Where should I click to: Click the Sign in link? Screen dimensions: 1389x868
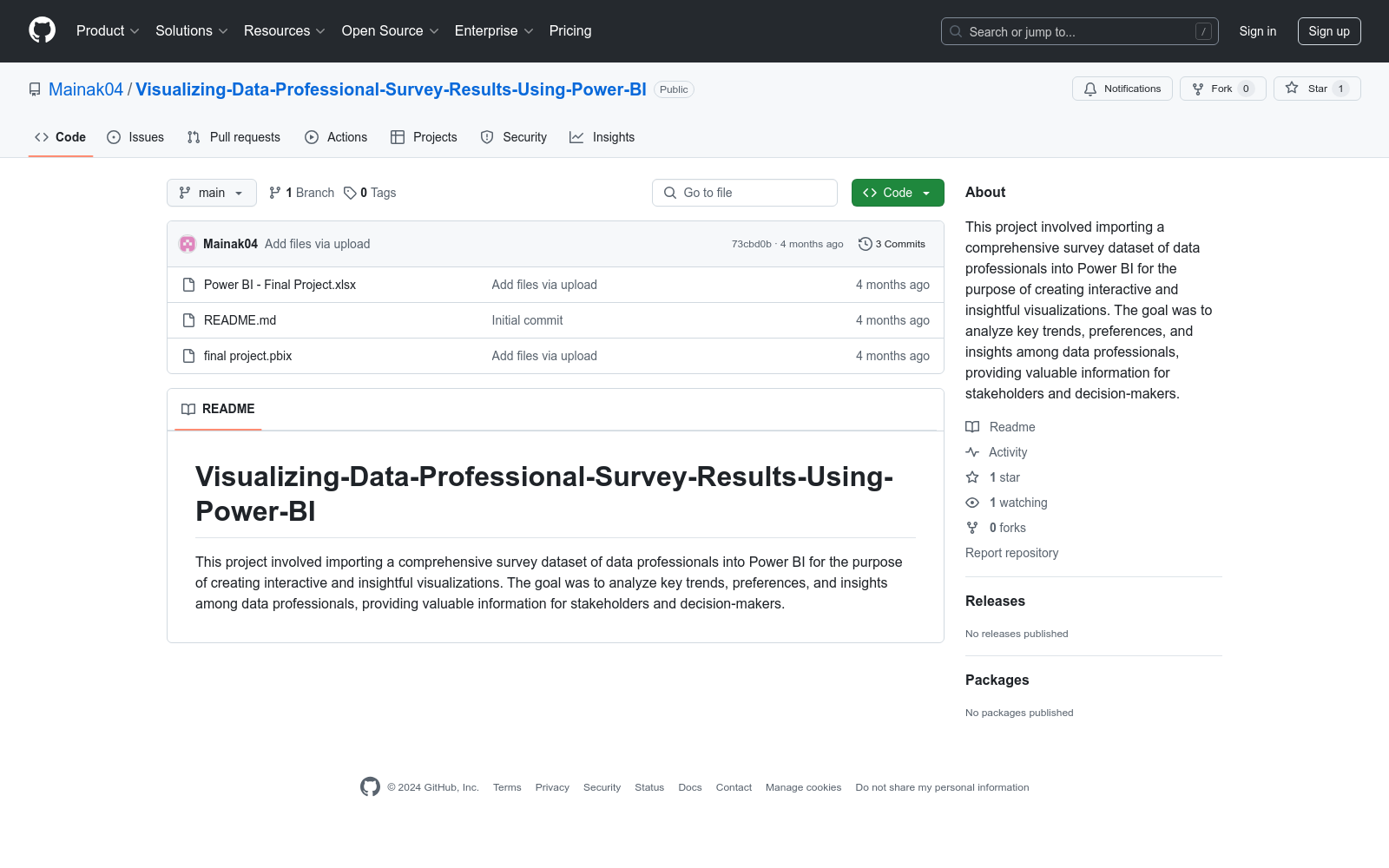point(1257,31)
